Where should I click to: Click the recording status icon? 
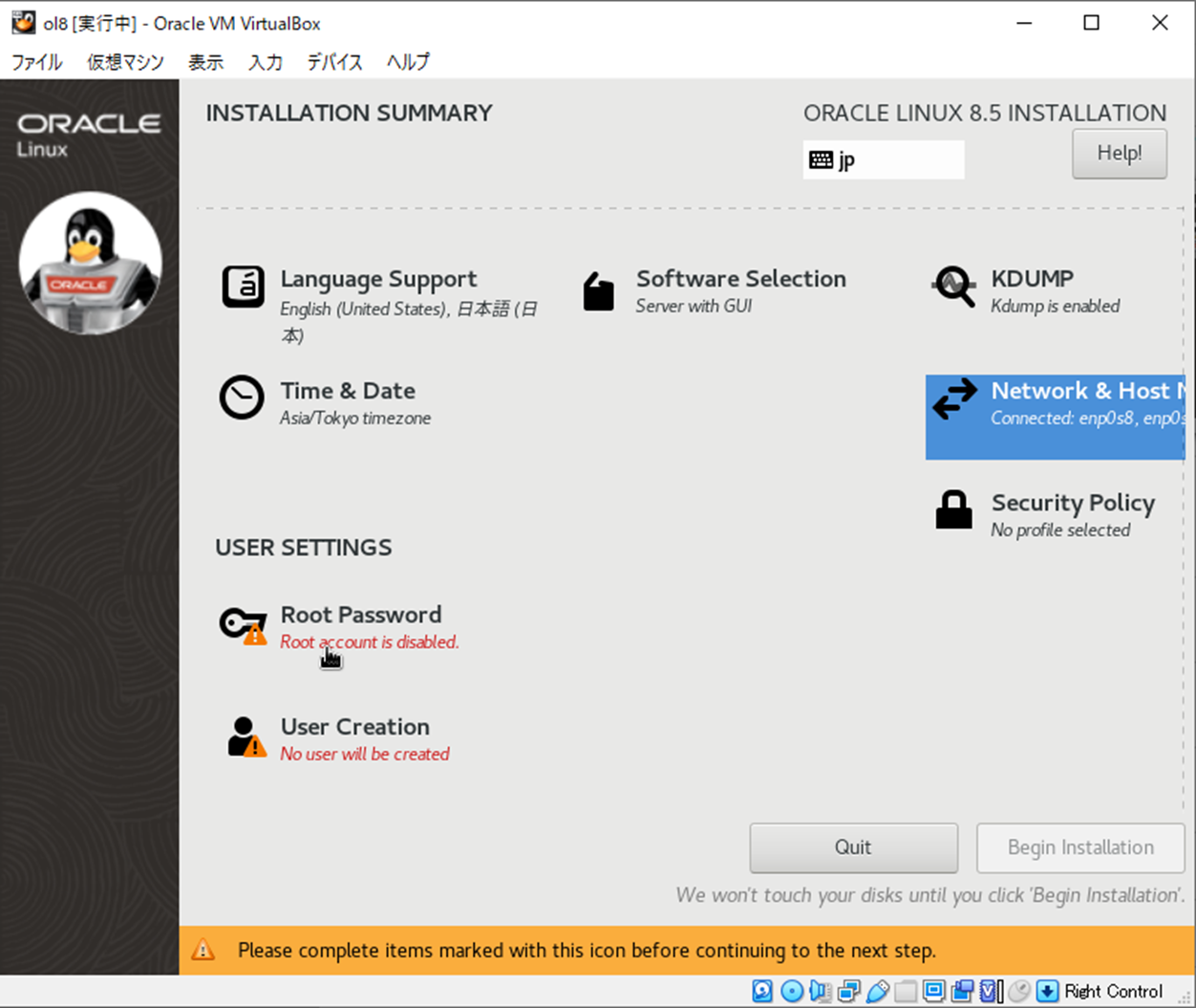coord(963,991)
